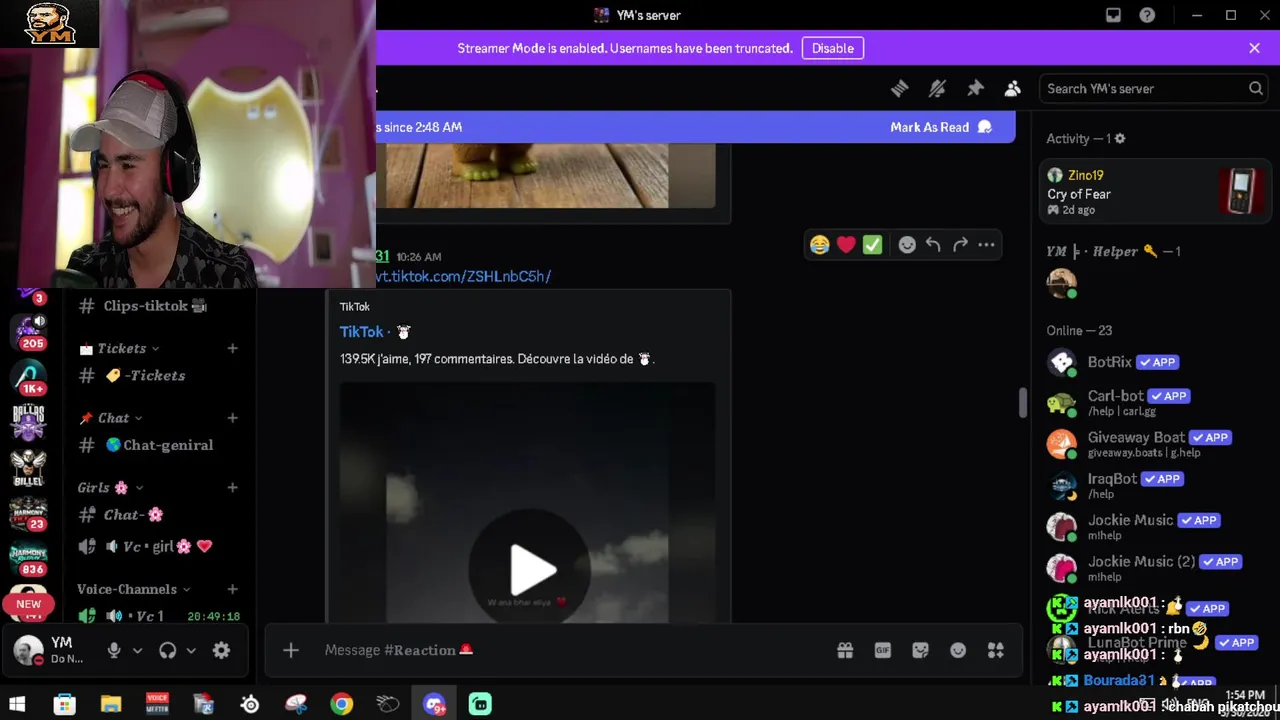
Task: Select Carl-bot in member list
Action: click(x=1154, y=403)
